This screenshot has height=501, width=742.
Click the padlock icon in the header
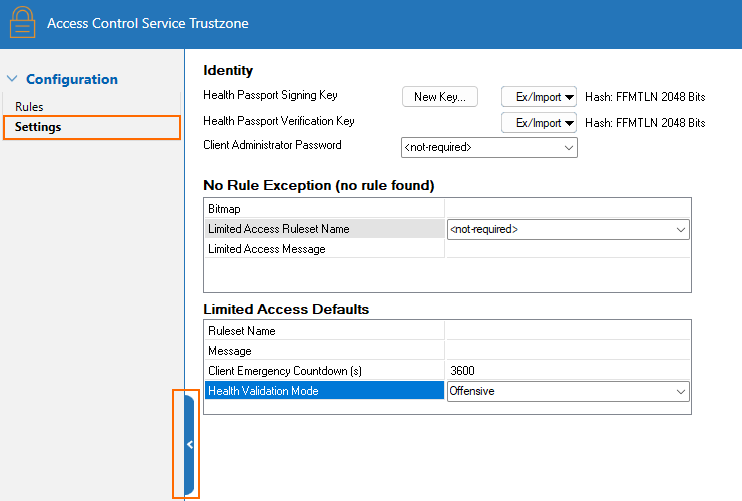point(22,22)
